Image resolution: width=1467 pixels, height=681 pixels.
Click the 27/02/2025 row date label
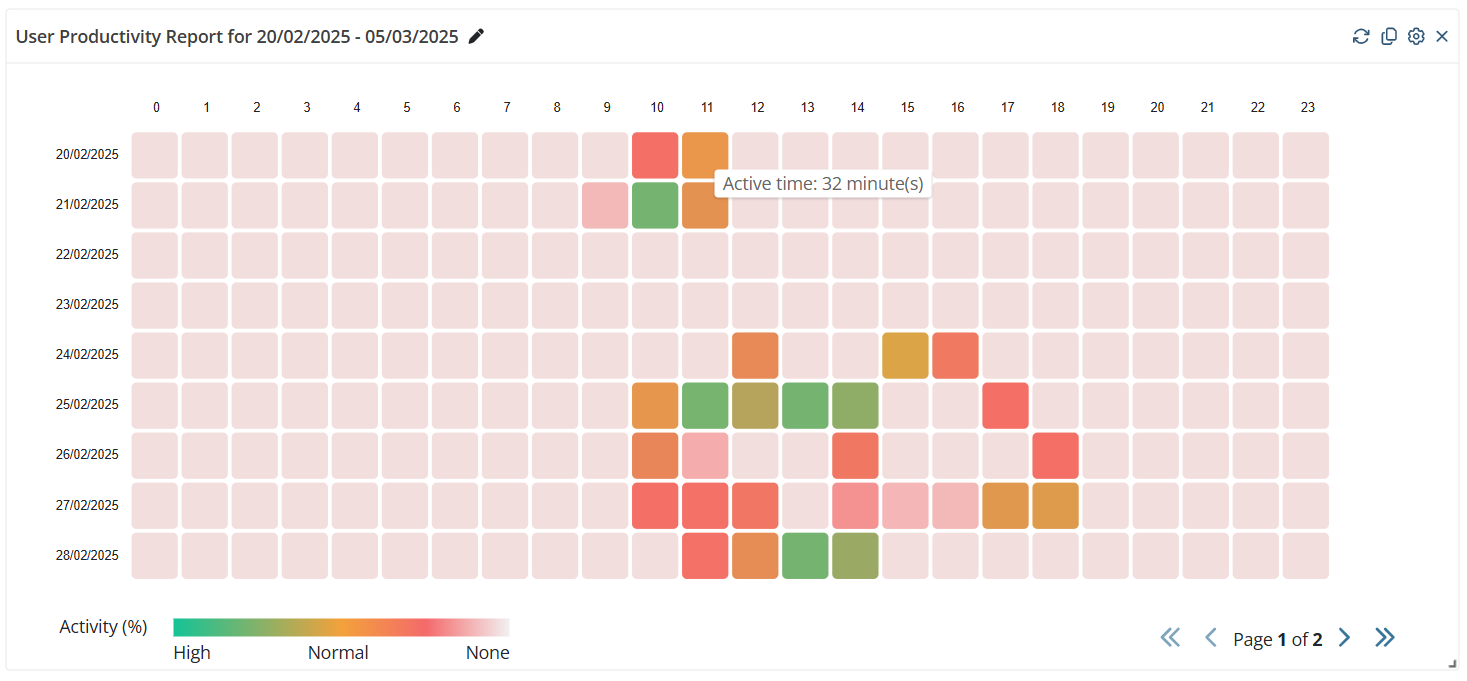click(87, 506)
